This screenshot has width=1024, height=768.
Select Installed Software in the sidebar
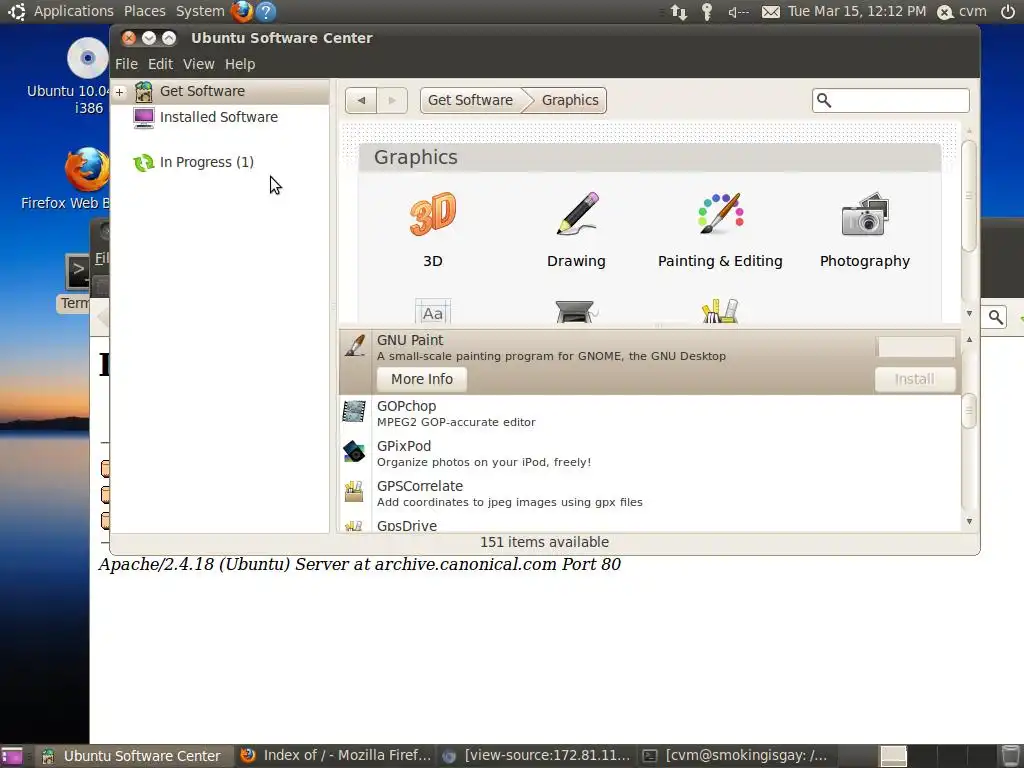(x=220, y=118)
